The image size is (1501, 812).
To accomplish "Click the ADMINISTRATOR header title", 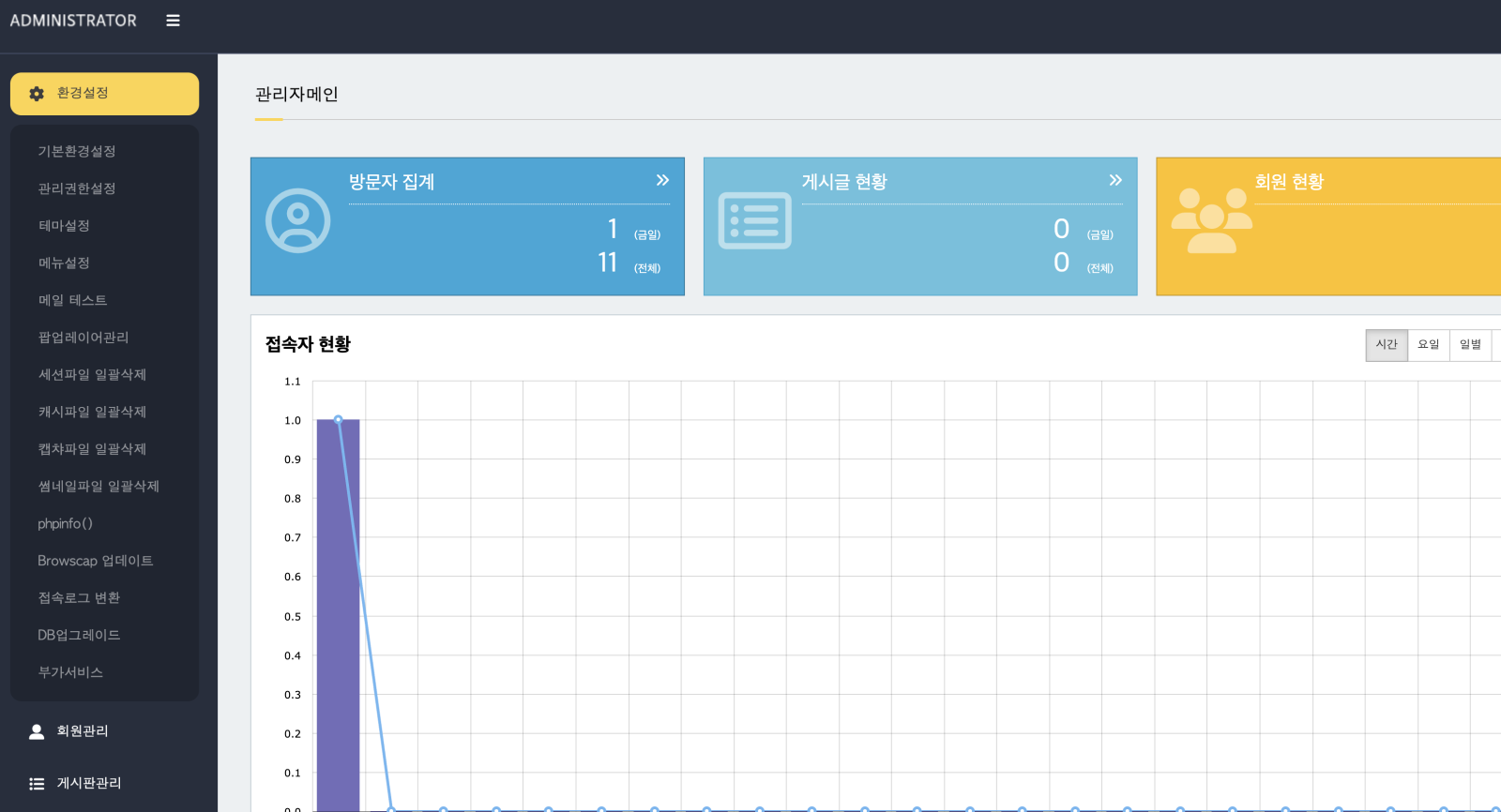I will pos(73,21).
